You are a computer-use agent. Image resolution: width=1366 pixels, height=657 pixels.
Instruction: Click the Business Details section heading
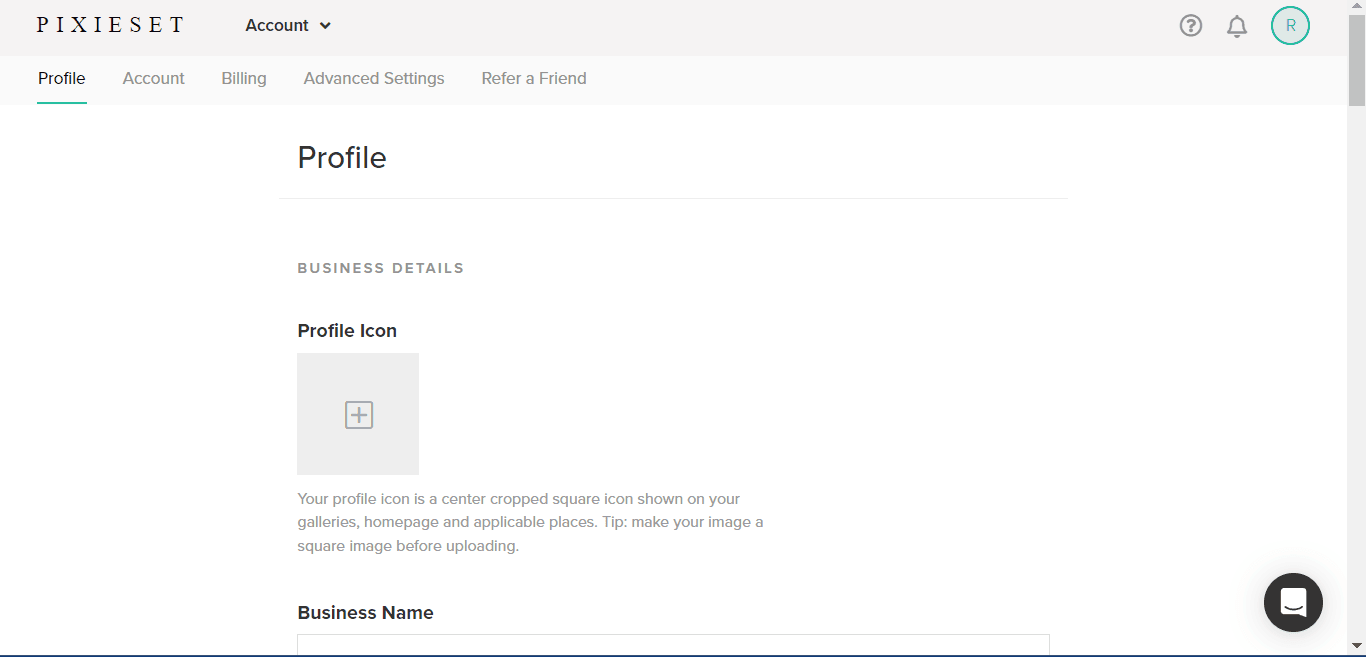[381, 268]
